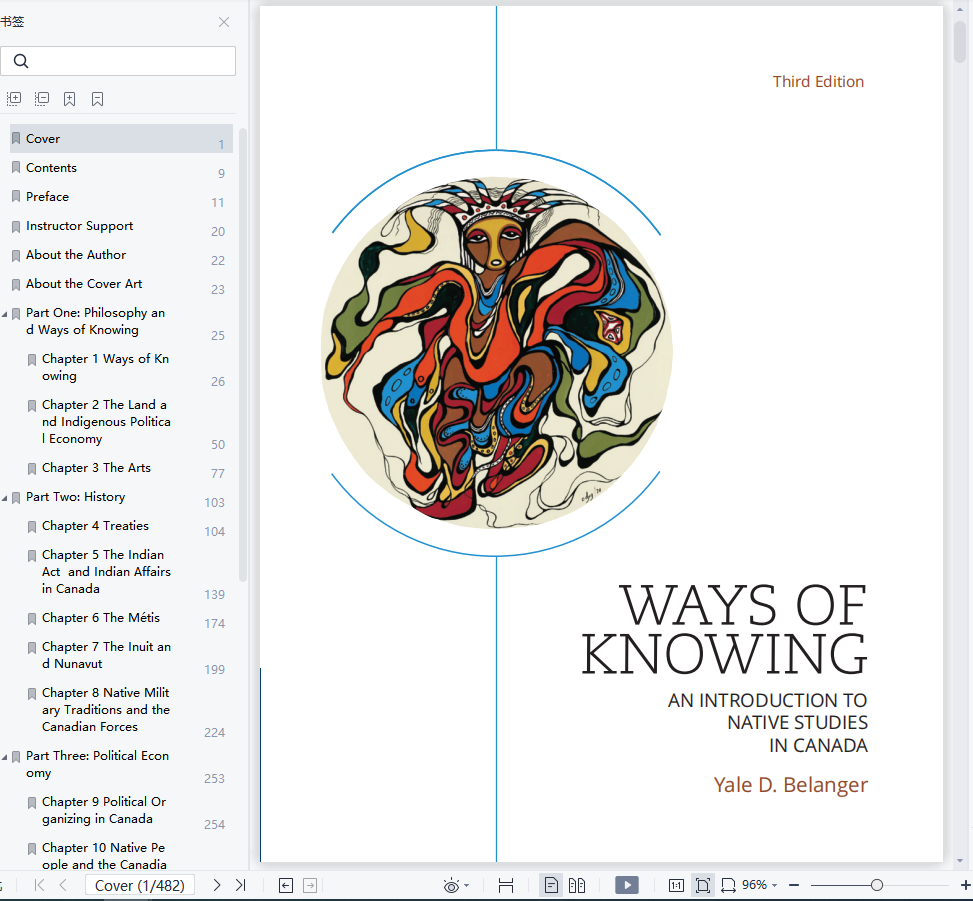Toggle continuous scrolling icon
Screen dimensions: 973x901
pyautogui.click(x=506, y=885)
